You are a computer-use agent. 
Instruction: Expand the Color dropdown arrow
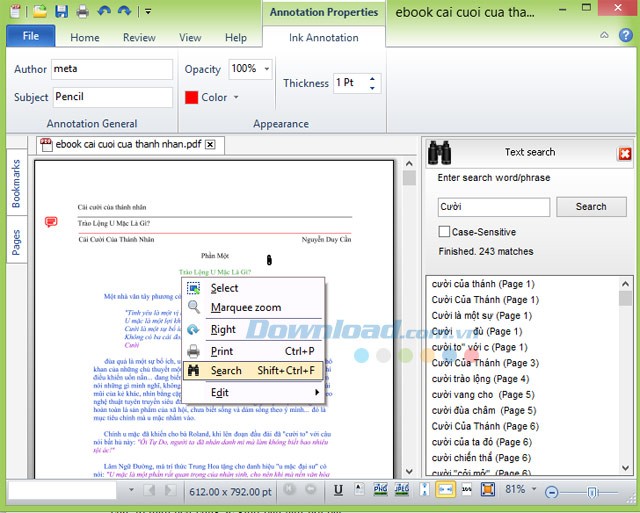click(236, 98)
